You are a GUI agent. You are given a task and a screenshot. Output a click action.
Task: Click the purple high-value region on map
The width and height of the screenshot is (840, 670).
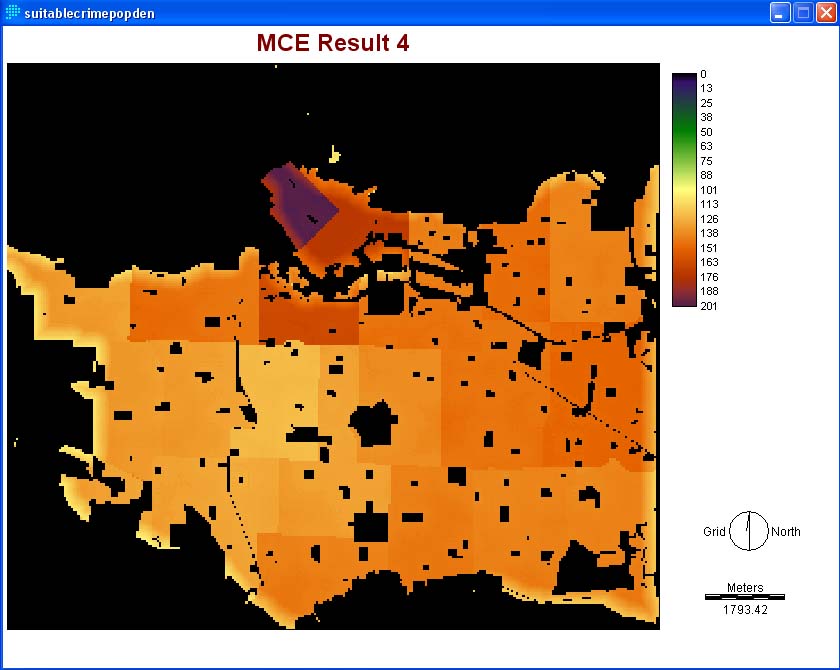(x=298, y=203)
